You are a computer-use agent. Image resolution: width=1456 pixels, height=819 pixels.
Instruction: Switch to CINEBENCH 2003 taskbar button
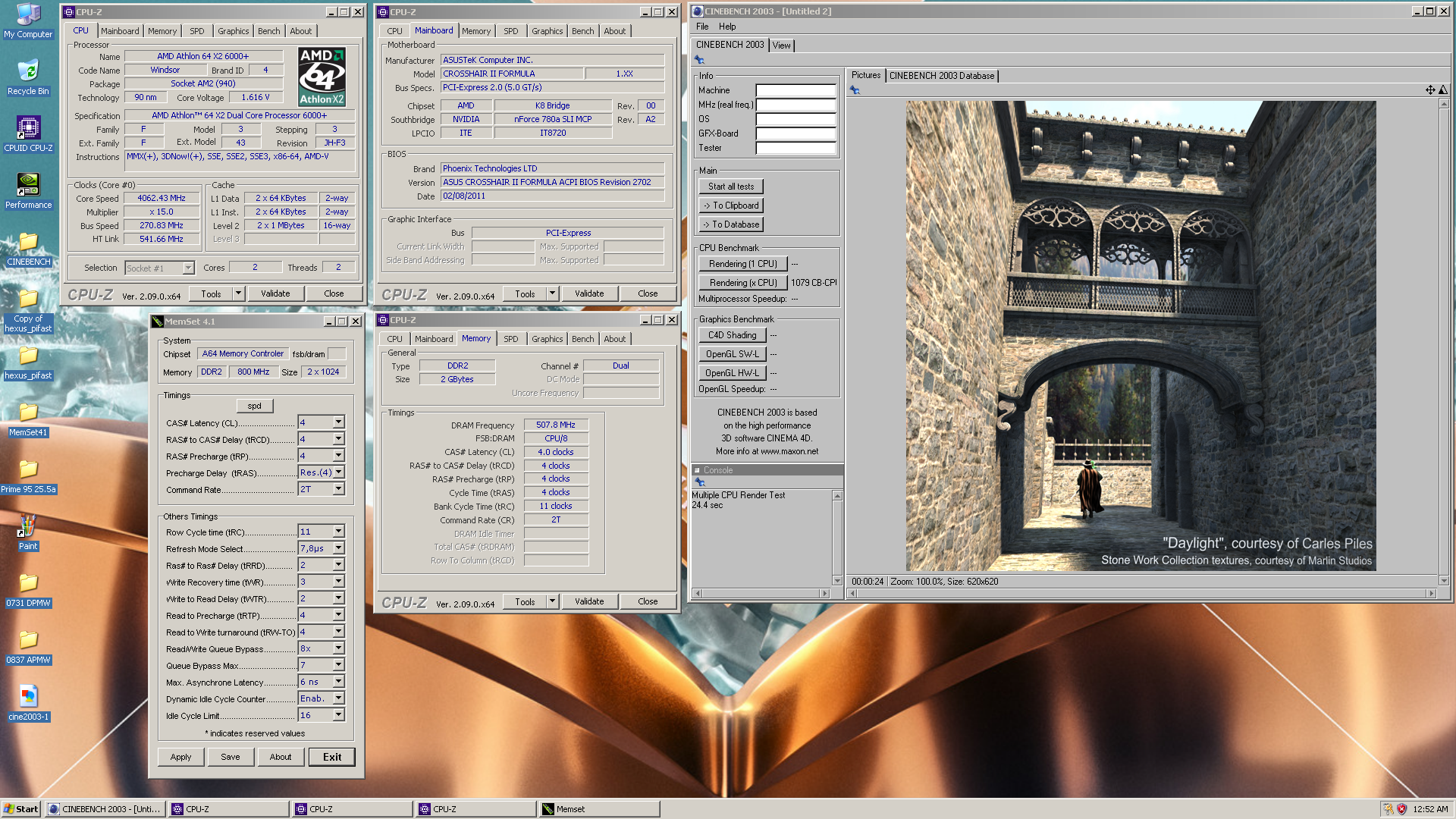[105, 809]
